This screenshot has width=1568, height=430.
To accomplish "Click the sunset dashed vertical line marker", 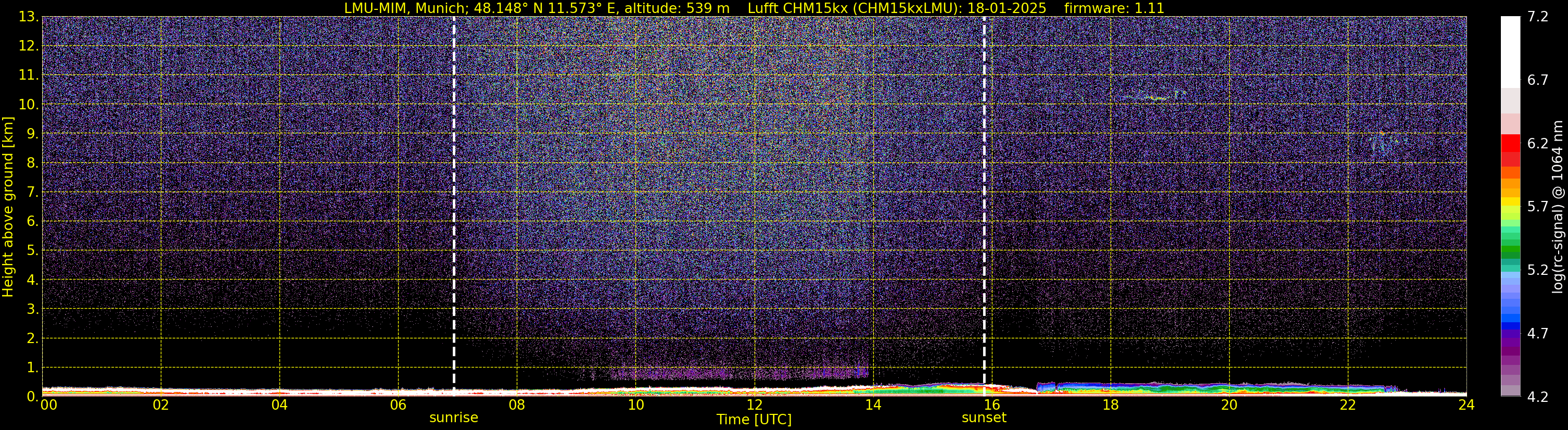I will [984, 206].
